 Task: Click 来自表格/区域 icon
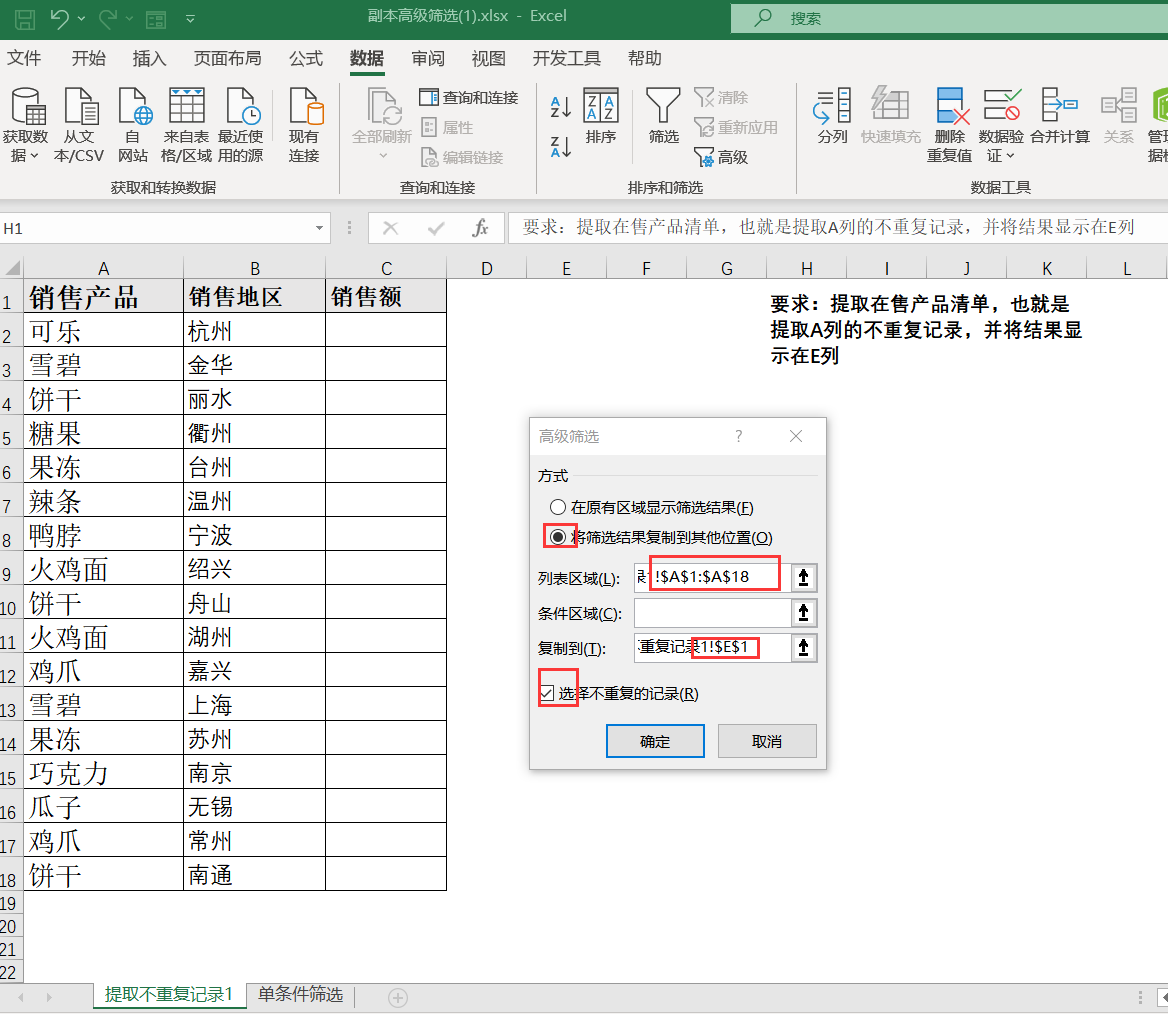click(186, 124)
